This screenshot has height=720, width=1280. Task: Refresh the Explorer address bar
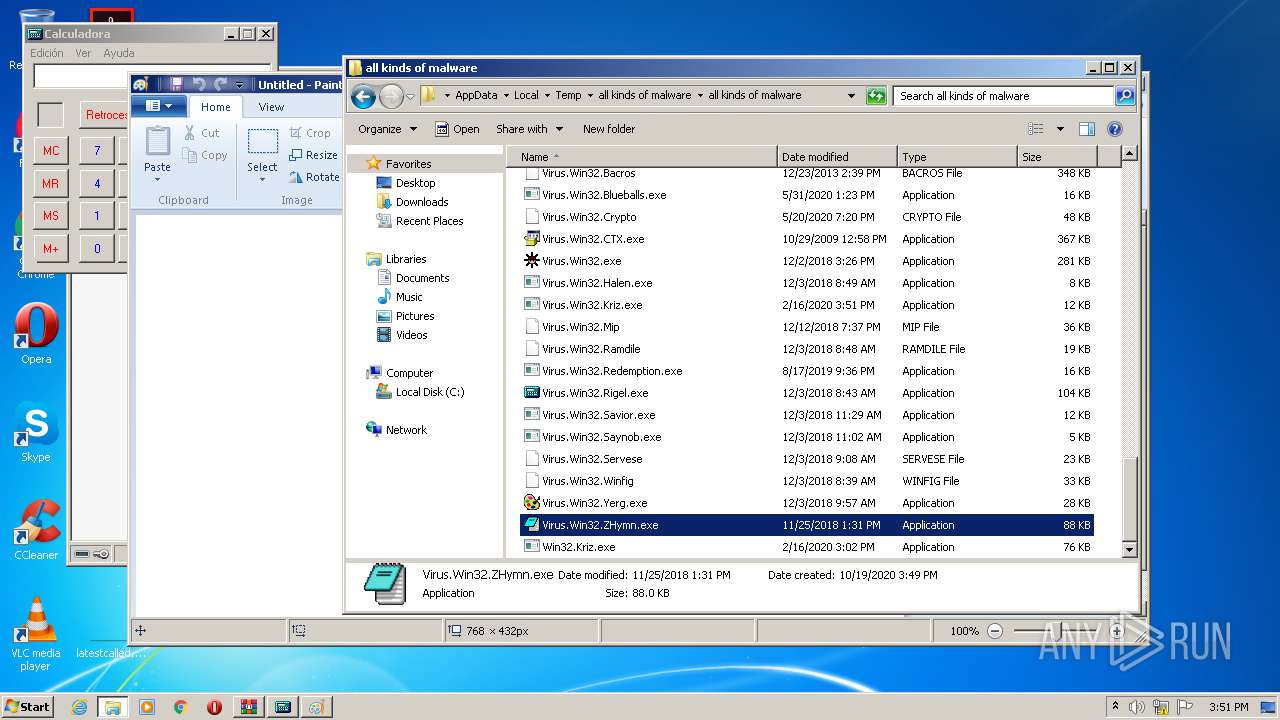(x=876, y=96)
